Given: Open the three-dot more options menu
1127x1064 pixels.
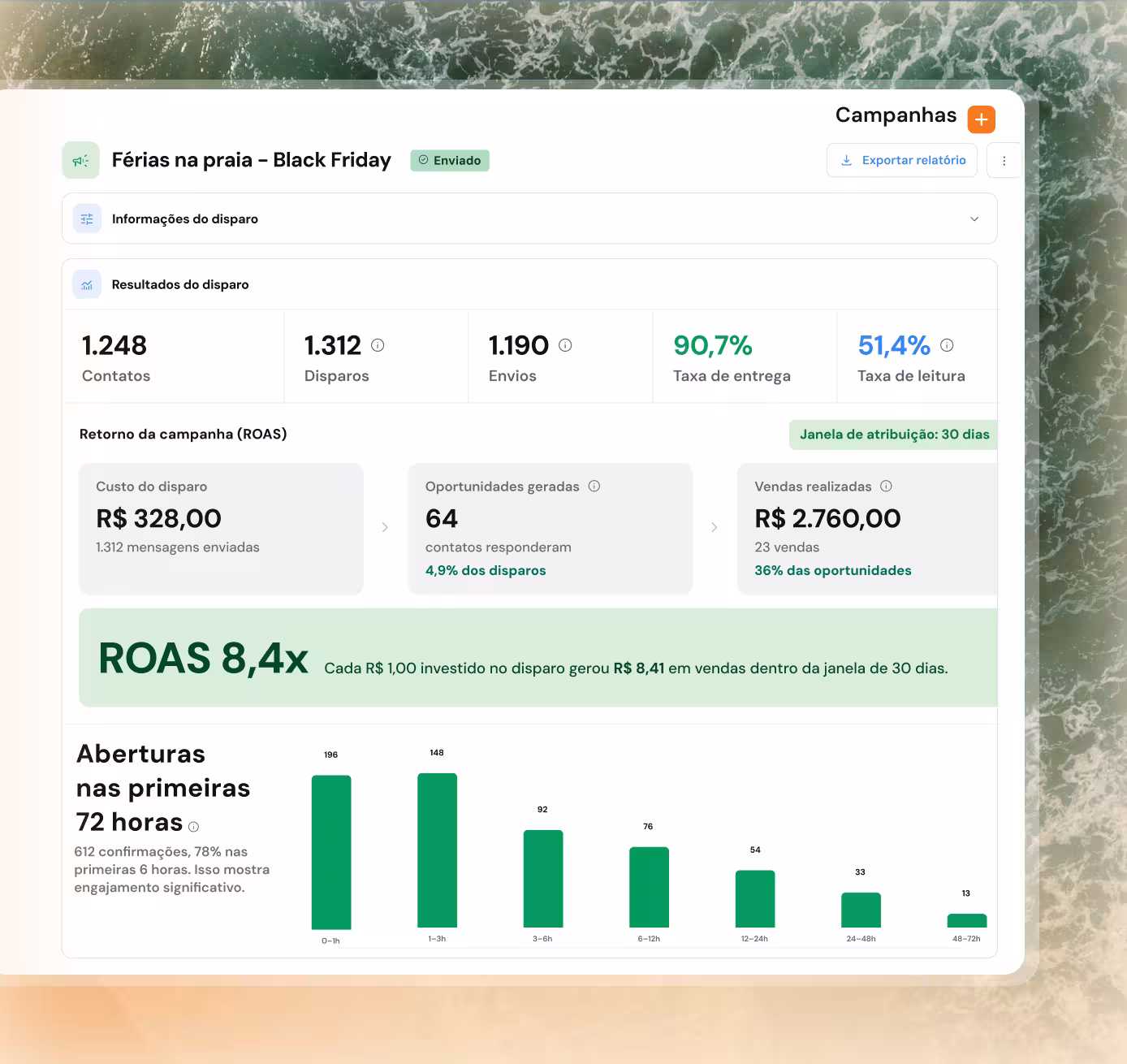Looking at the screenshot, I should click(x=1004, y=161).
